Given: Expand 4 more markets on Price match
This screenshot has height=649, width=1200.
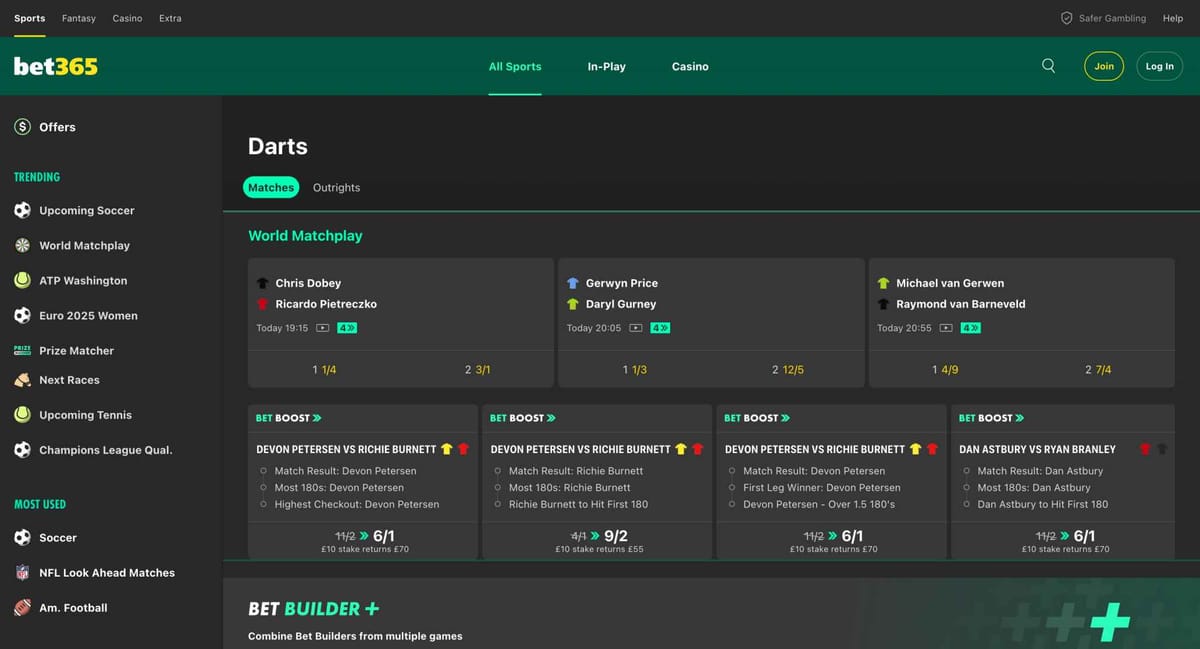Looking at the screenshot, I should [661, 328].
